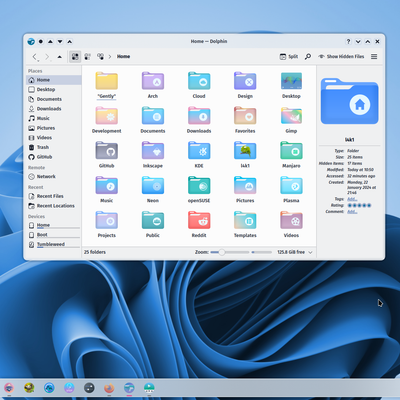Screen dimensions: 400x400
Task: Switch to Icons view mode
Action: 75,56
